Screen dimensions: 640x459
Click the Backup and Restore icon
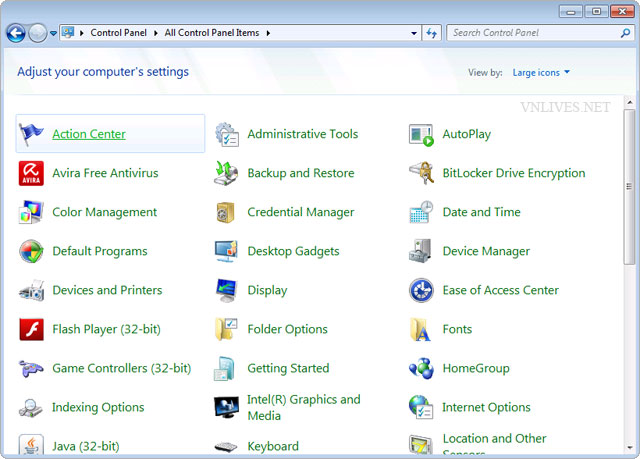[226, 173]
